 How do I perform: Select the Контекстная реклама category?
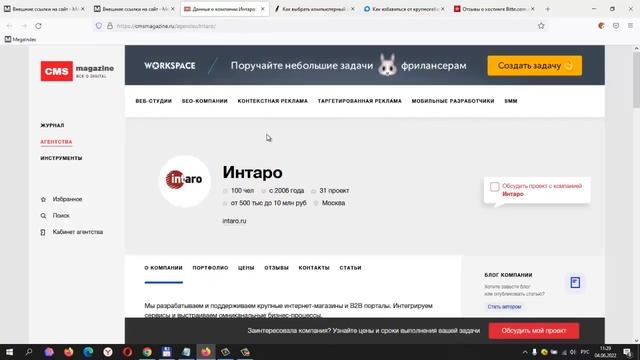click(x=273, y=101)
